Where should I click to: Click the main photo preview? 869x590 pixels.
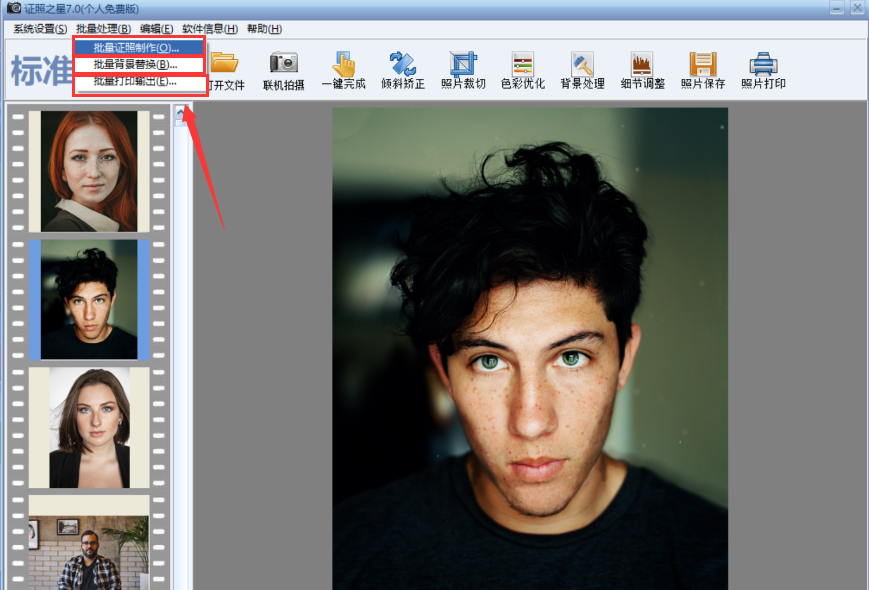tap(530, 348)
